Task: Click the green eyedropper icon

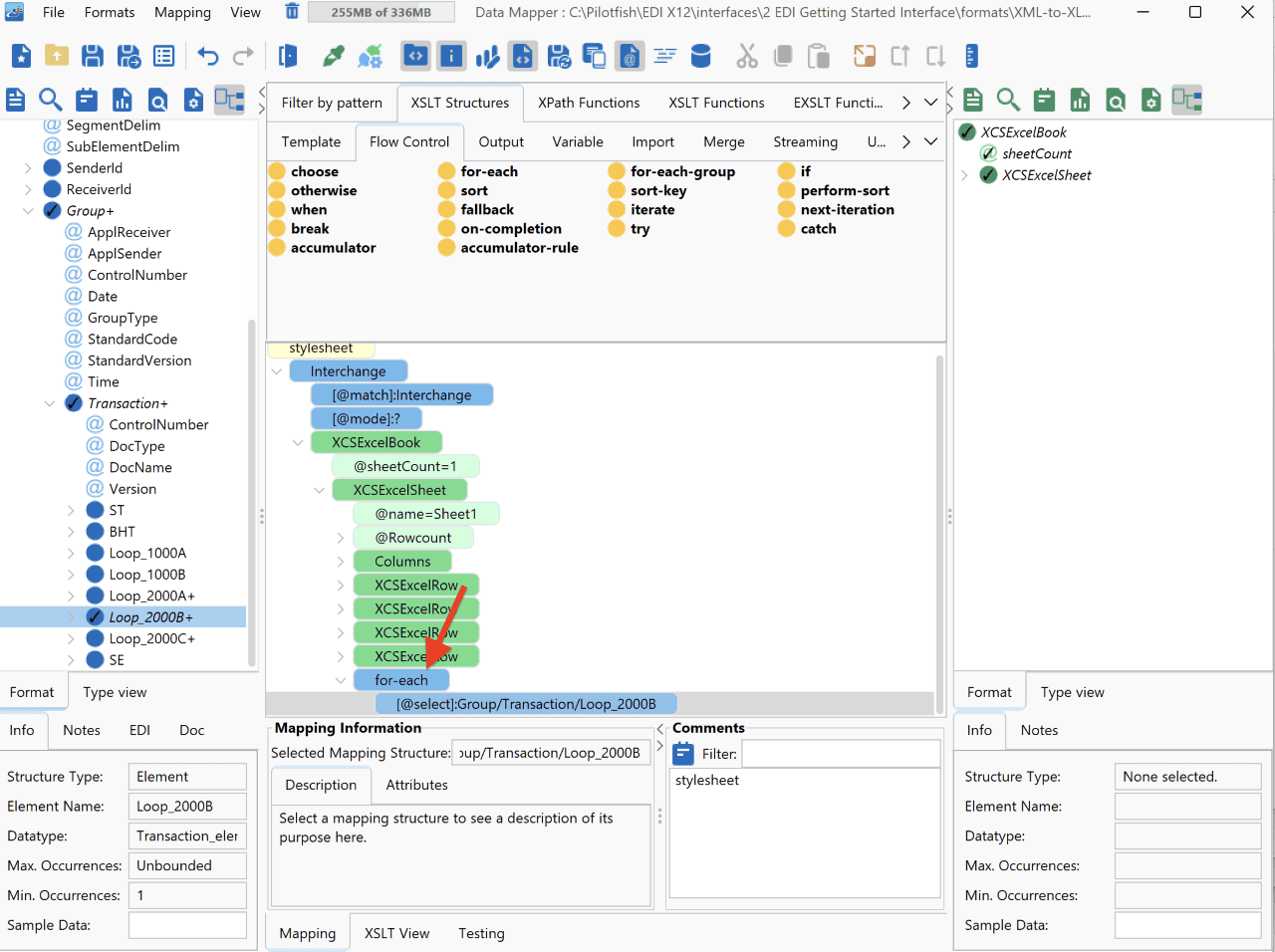Action: 334,56
